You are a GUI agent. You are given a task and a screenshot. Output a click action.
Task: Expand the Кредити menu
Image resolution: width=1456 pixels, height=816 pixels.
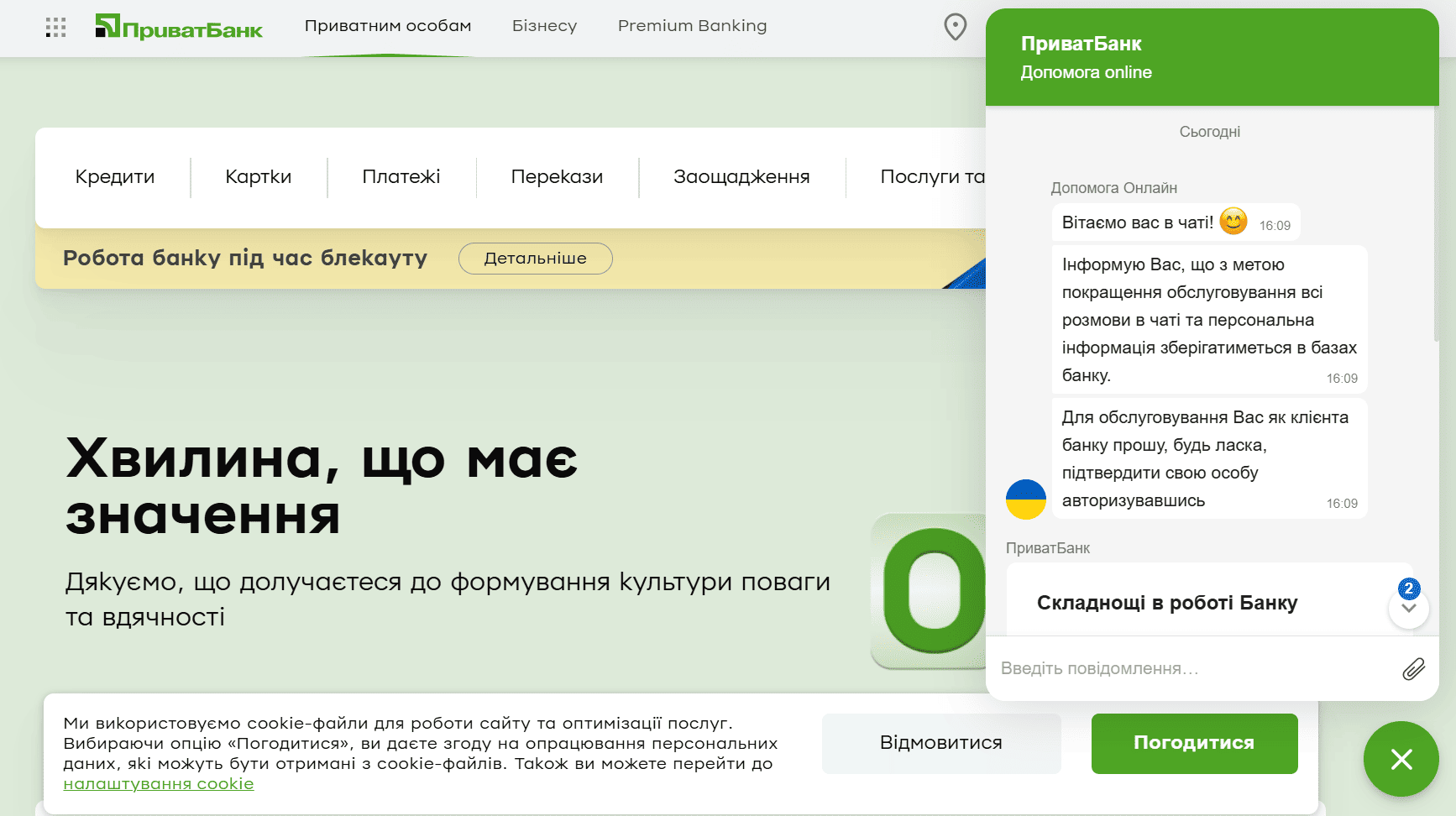click(115, 177)
